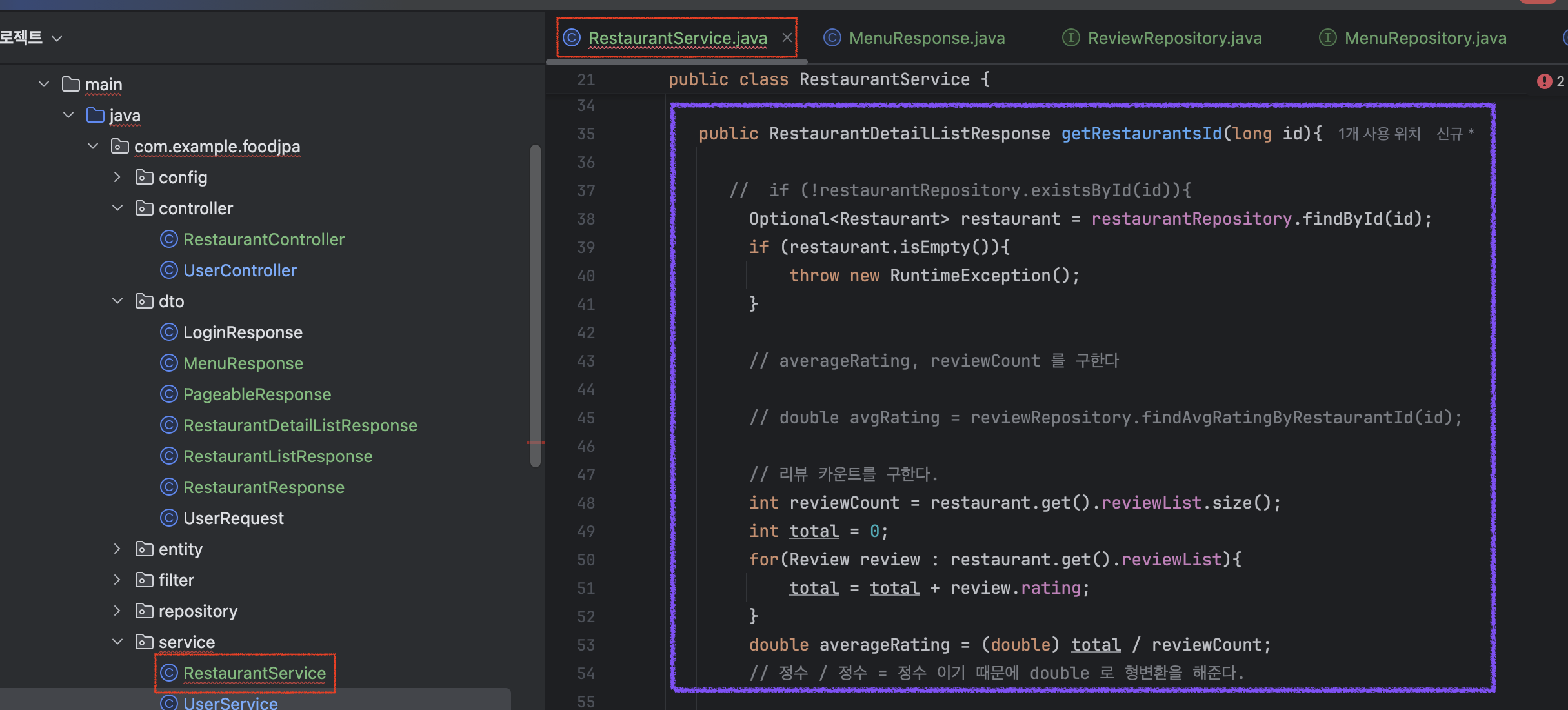Viewport: 1568px width, 710px height.
Task: Click the usage count hint on getRestaurantsId
Action: click(x=1379, y=134)
